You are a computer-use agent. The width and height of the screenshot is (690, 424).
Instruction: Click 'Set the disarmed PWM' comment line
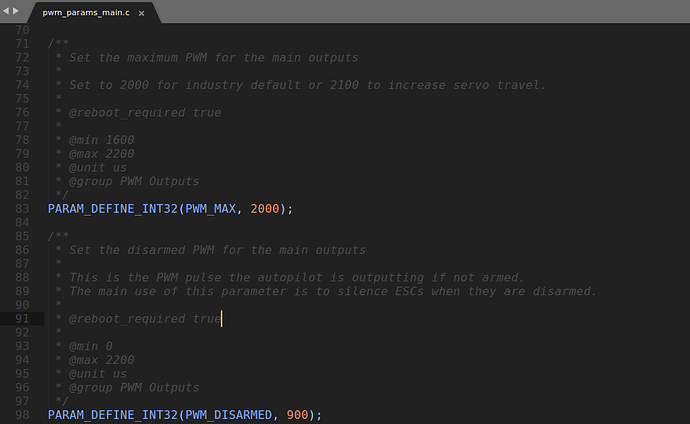(x=217, y=250)
